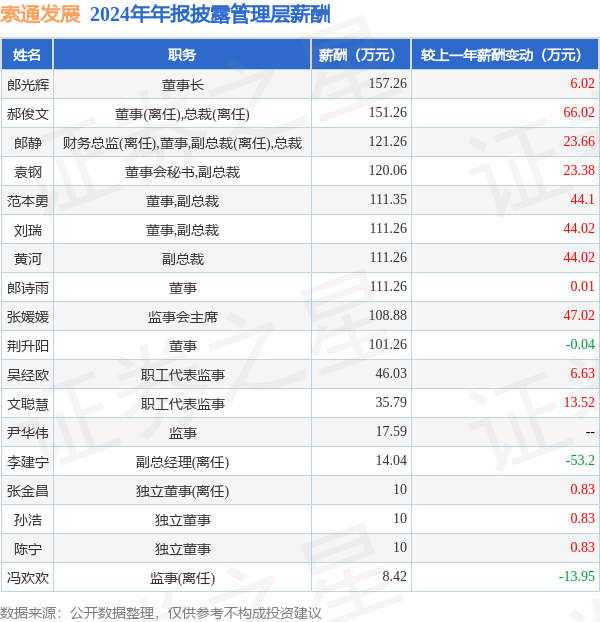600x622 pixels.
Task: Click the 薪酬（万元）column header
Action: pos(361,55)
